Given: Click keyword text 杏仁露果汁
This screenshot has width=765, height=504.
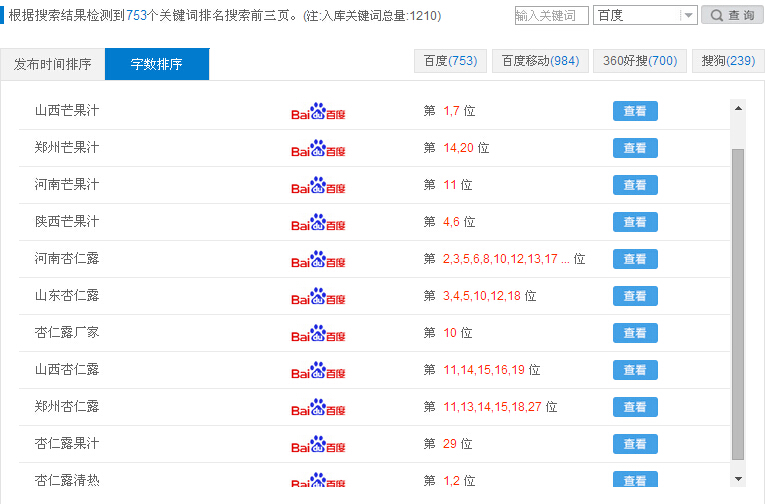Looking at the screenshot, I should pos(67,444).
